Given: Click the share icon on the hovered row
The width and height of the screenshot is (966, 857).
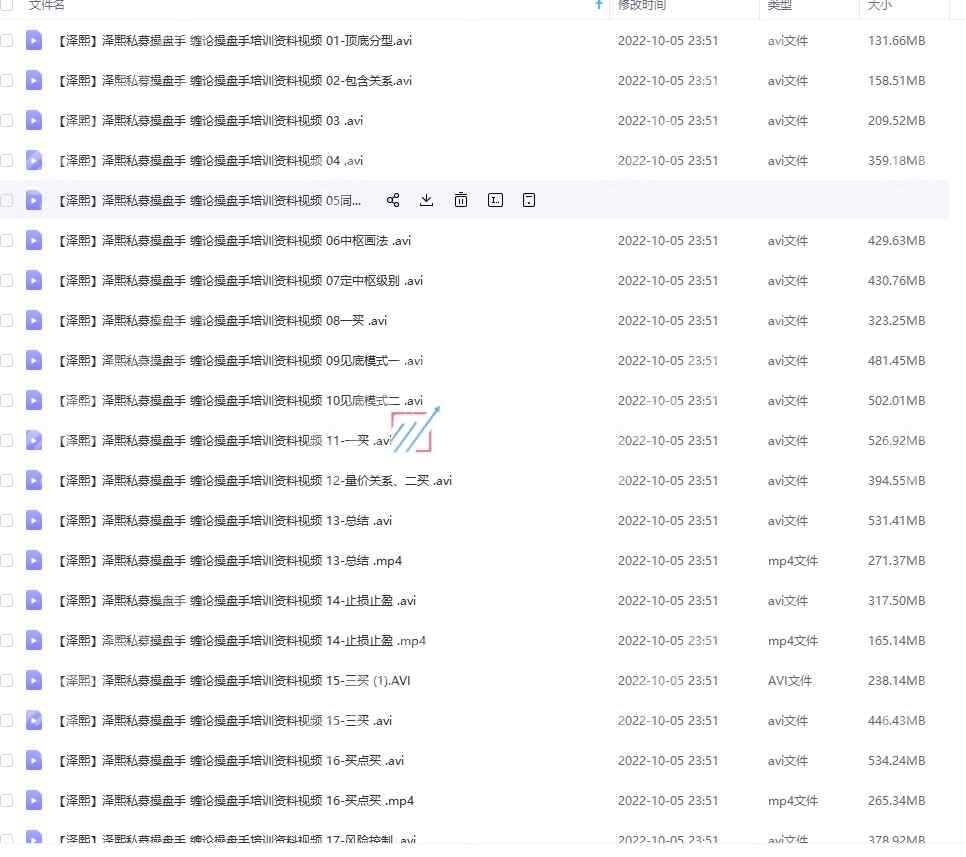Looking at the screenshot, I should point(393,200).
